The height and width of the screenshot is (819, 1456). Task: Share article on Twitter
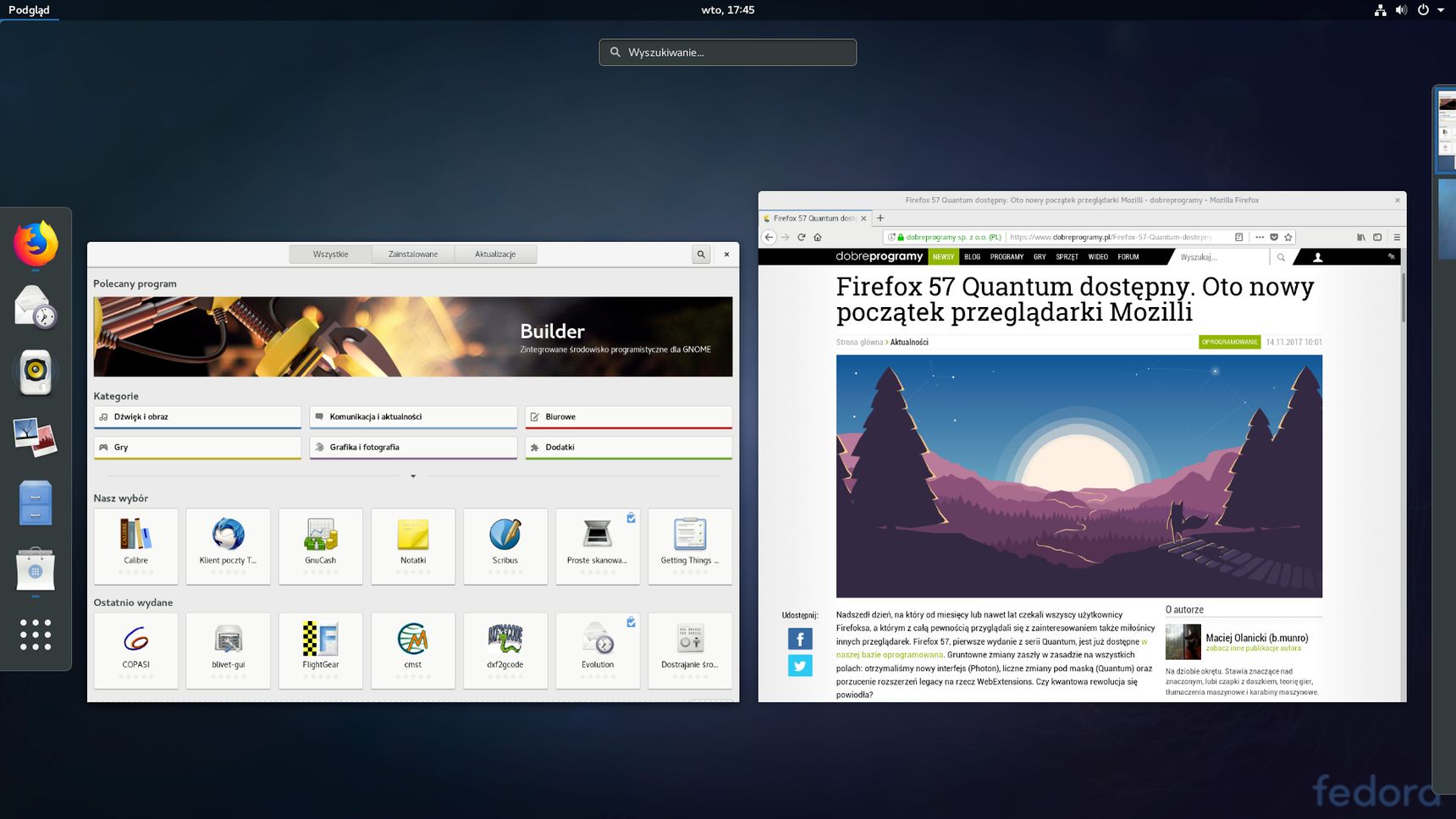pyautogui.click(x=800, y=666)
